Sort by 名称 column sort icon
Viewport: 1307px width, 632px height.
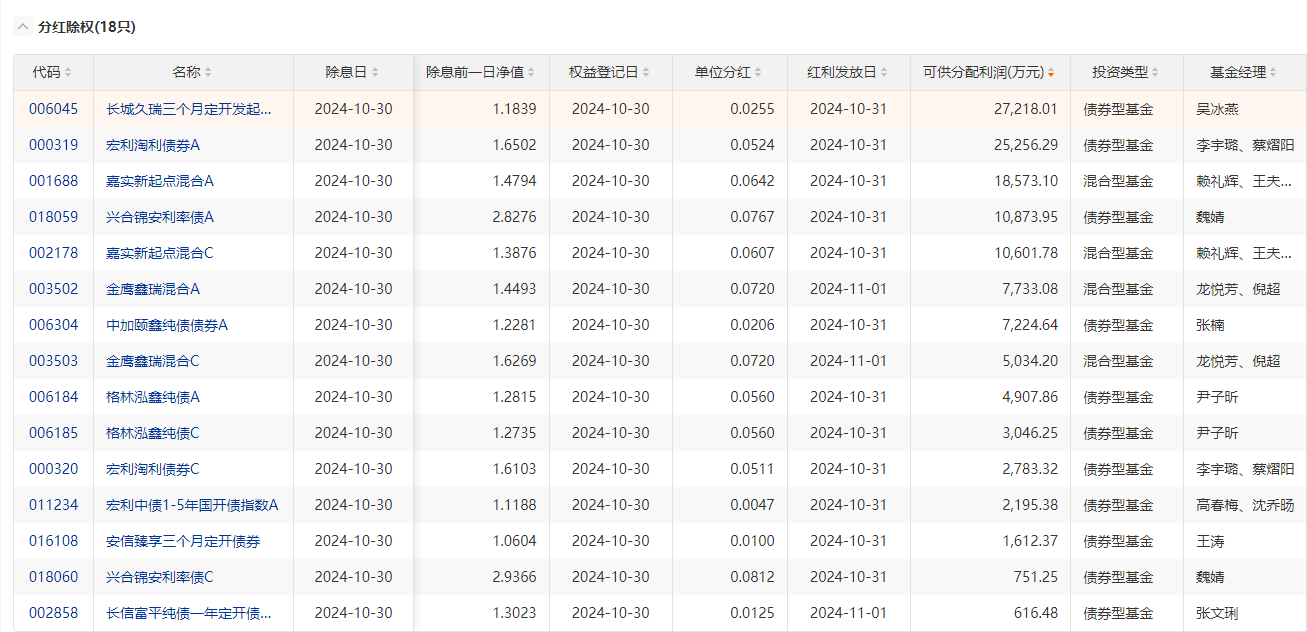pyautogui.click(x=208, y=73)
